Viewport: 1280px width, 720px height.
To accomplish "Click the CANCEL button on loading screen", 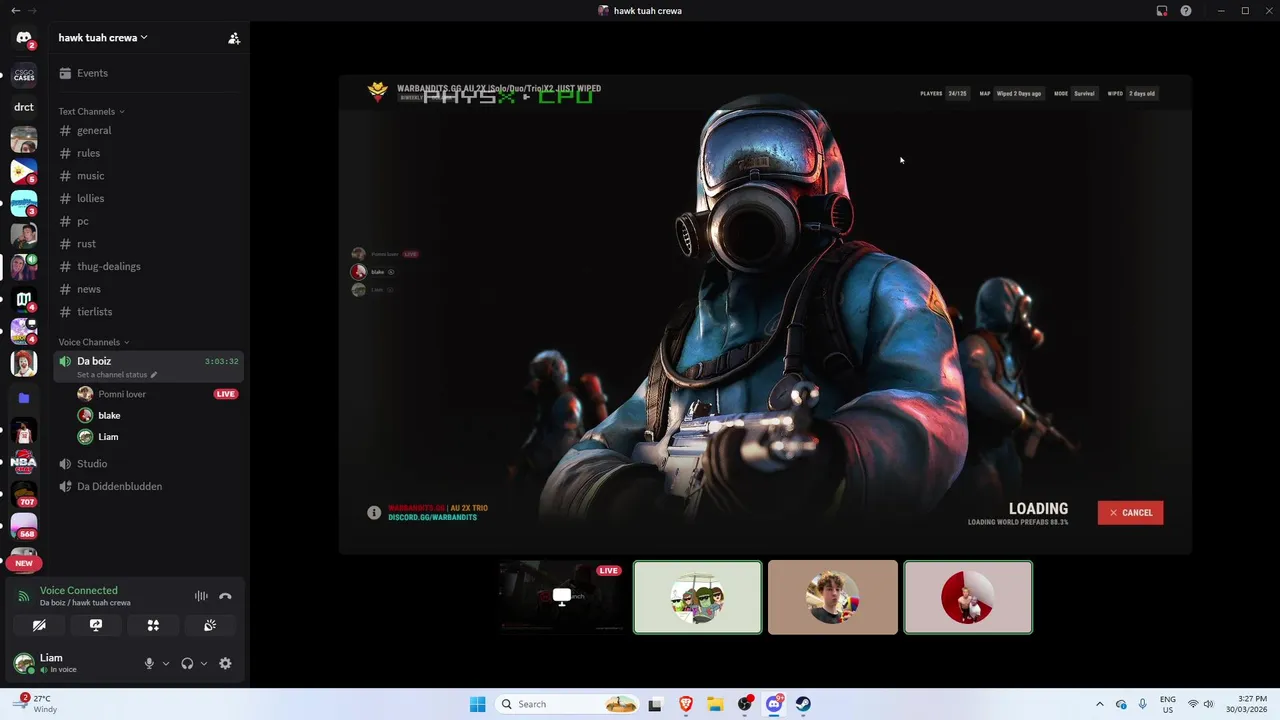I will point(1130,513).
